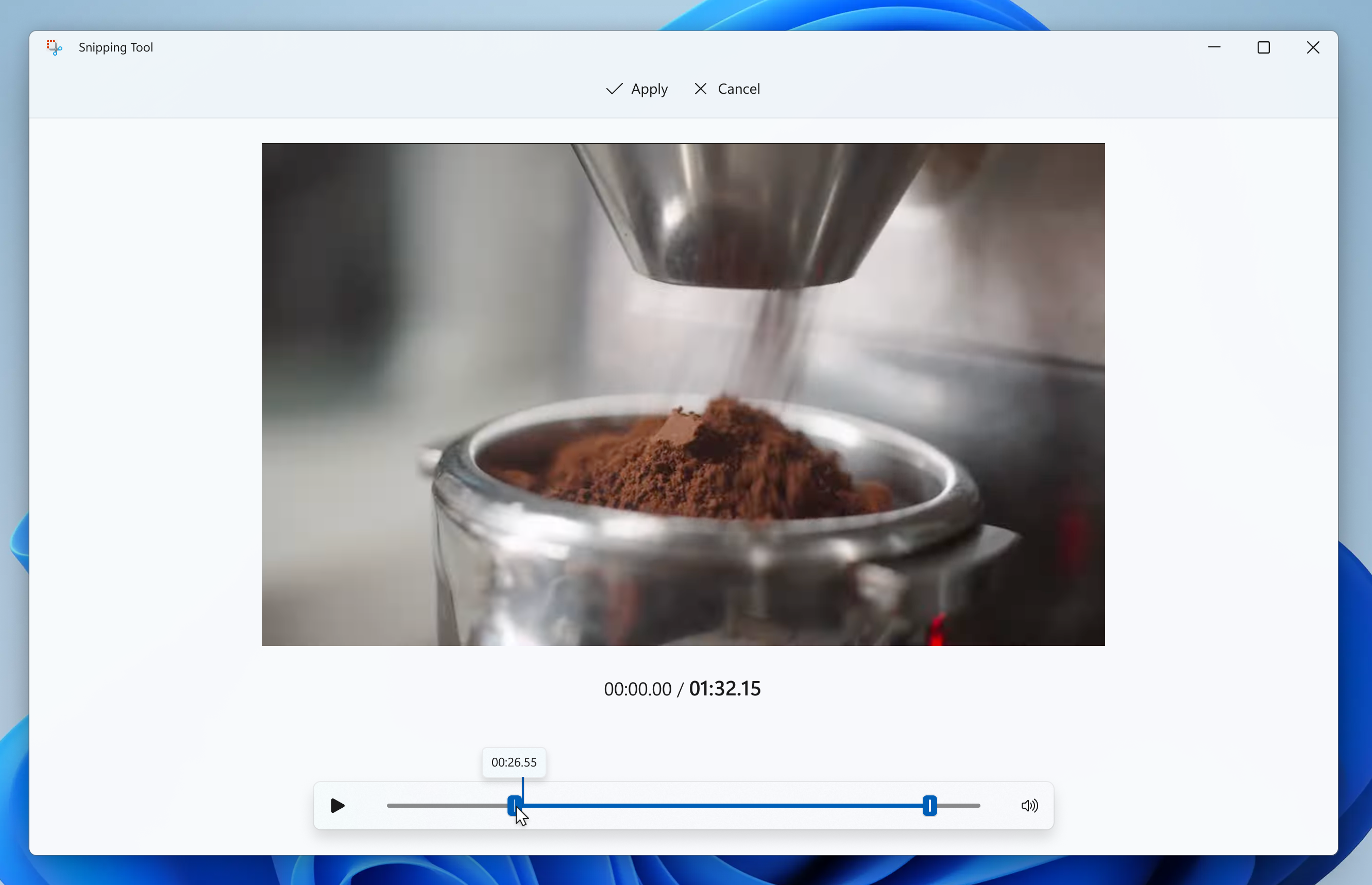Click the Snipping Tool app icon

tap(54, 47)
